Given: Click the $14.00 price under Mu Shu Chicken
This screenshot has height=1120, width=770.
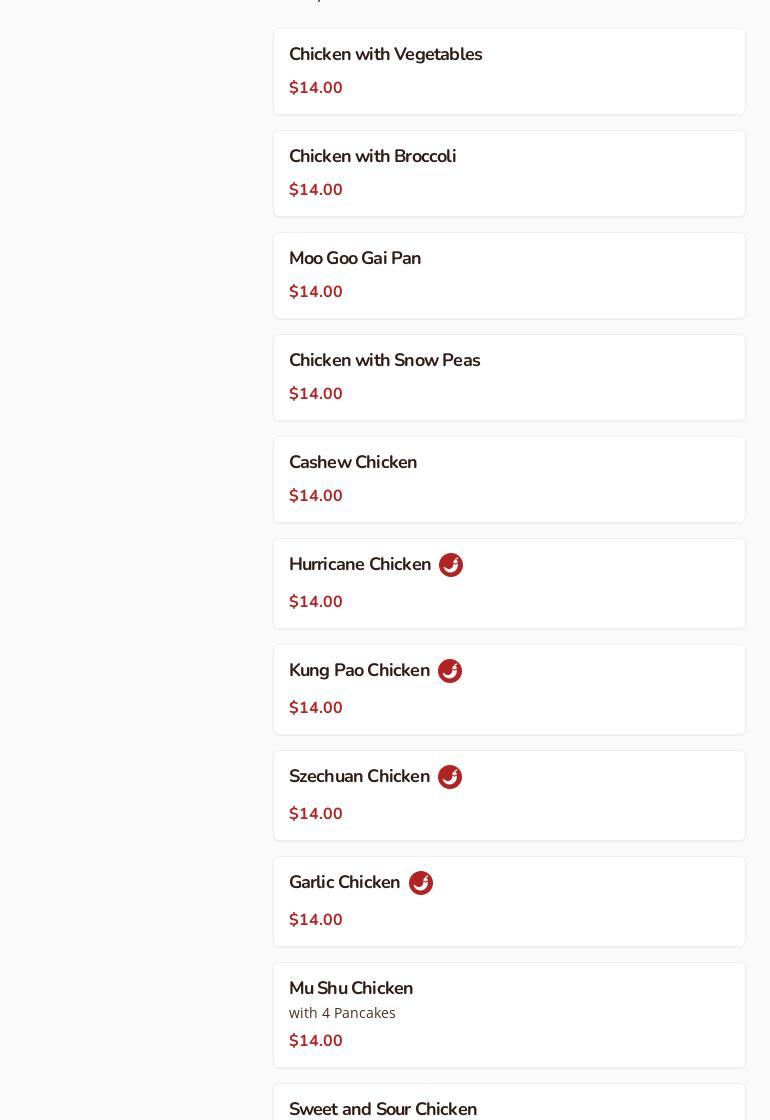Looking at the screenshot, I should click(x=316, y=1041).
